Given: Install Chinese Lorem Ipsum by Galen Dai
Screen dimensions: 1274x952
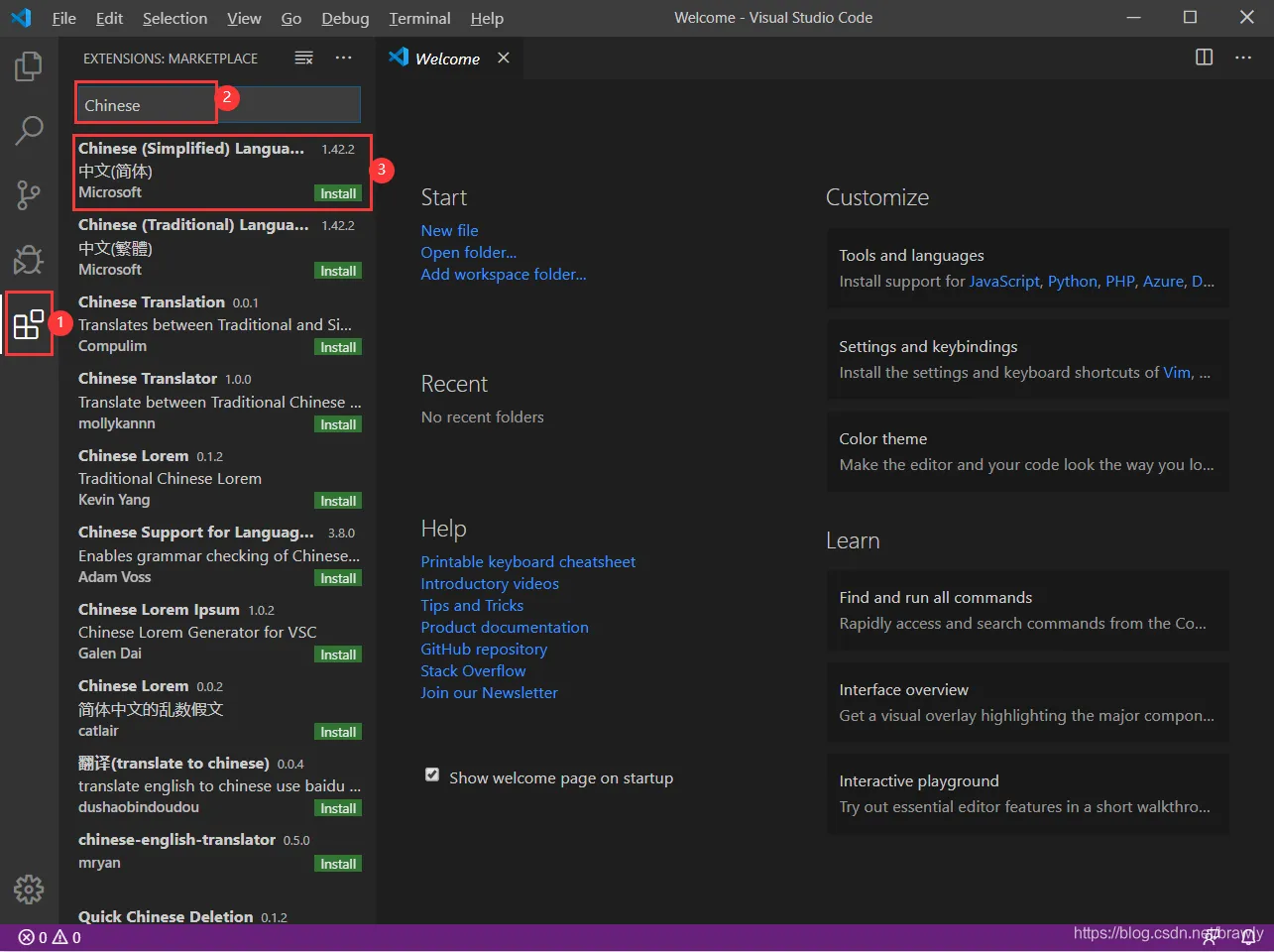Looking at the screenshot, I should pos(338,654).
